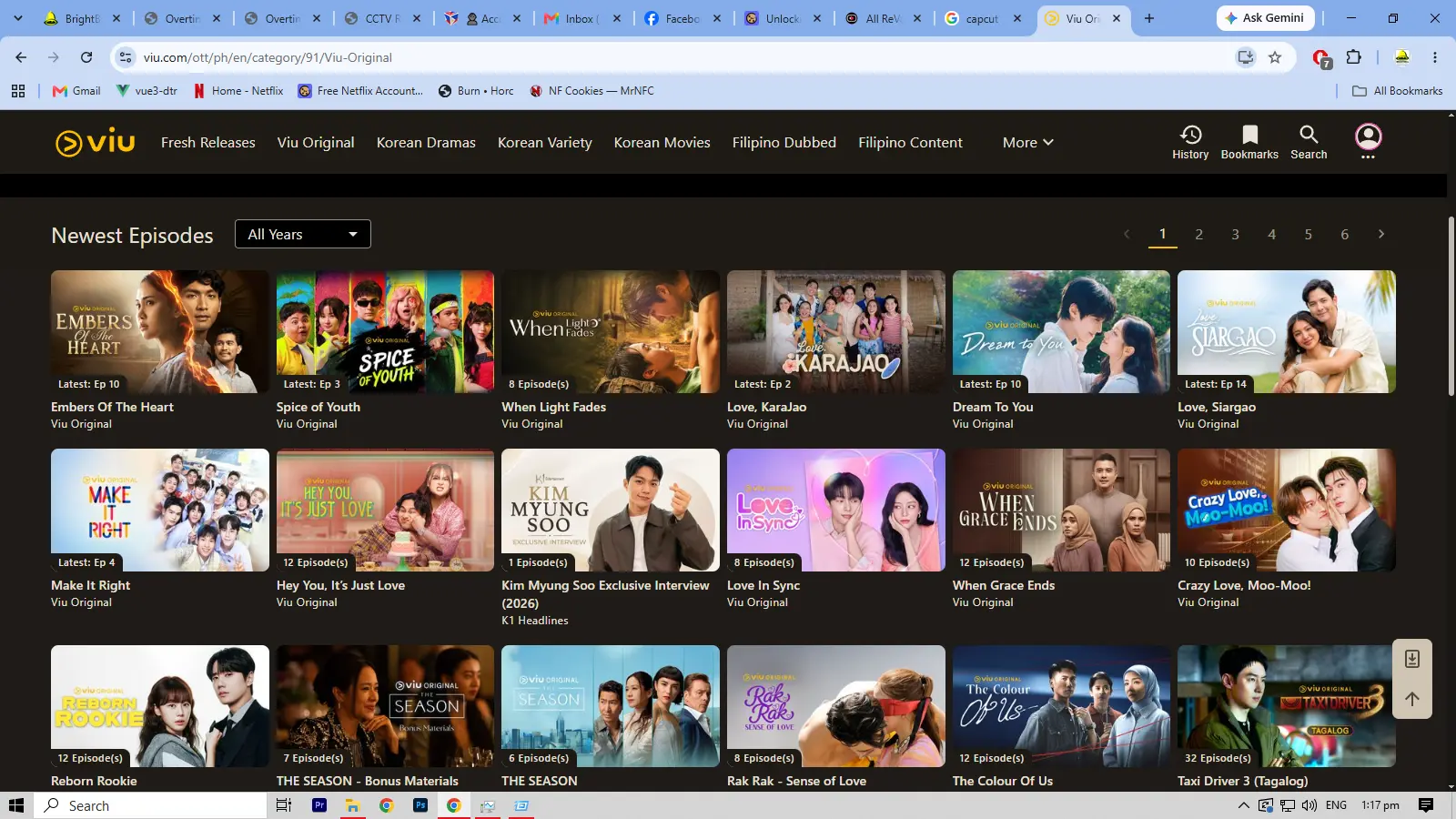This screenshot has height=819, width=1456.
Task: Show hidden system tray icons
Action: [x=1243, y=805]
